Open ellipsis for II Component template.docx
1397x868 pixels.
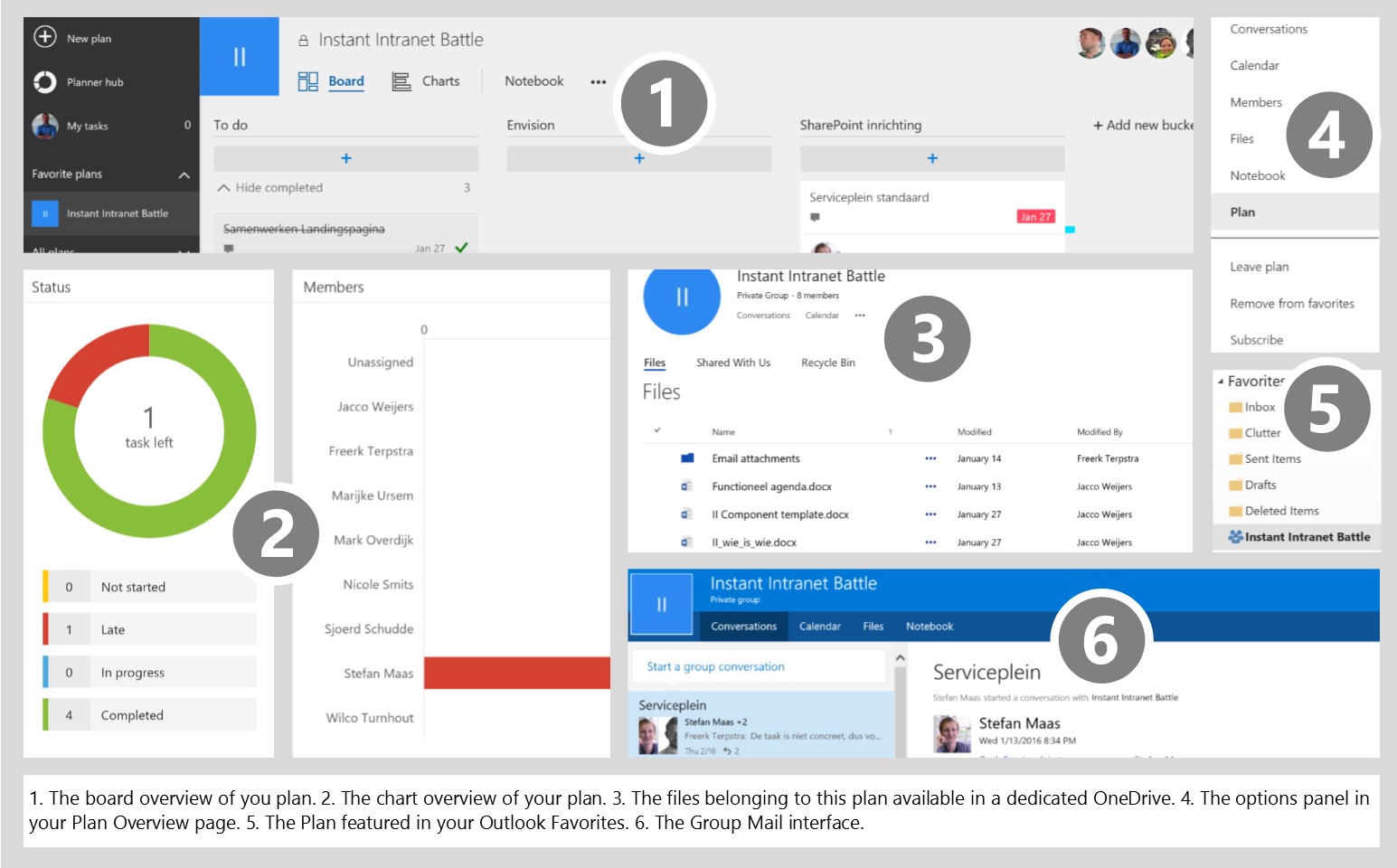point(930,514)
